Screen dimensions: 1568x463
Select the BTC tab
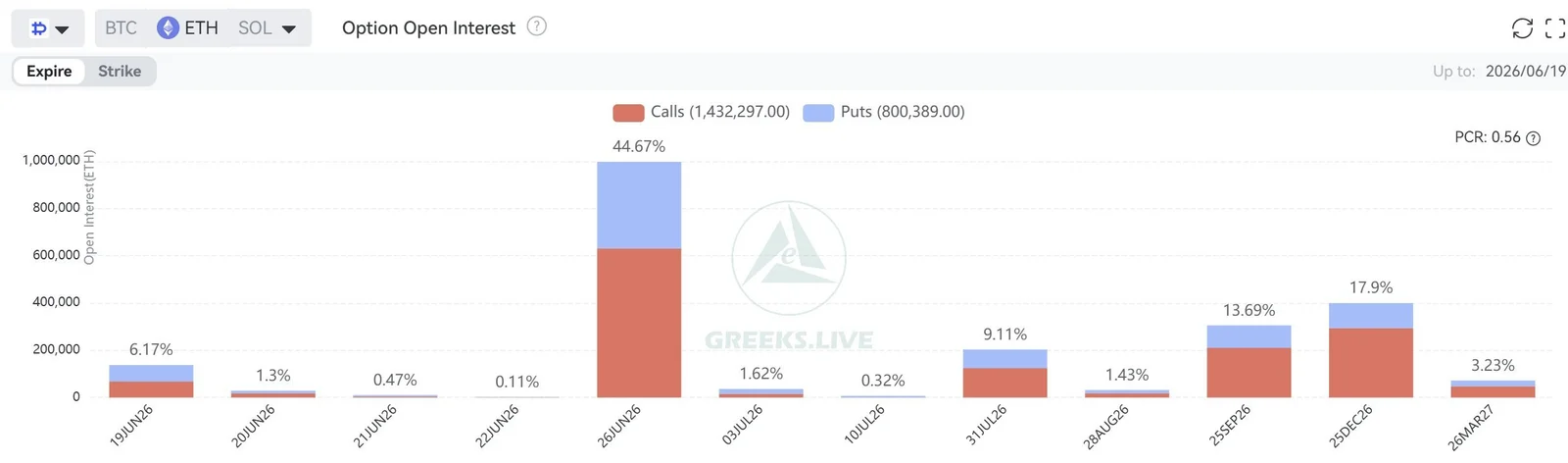[x=122, y=27]
